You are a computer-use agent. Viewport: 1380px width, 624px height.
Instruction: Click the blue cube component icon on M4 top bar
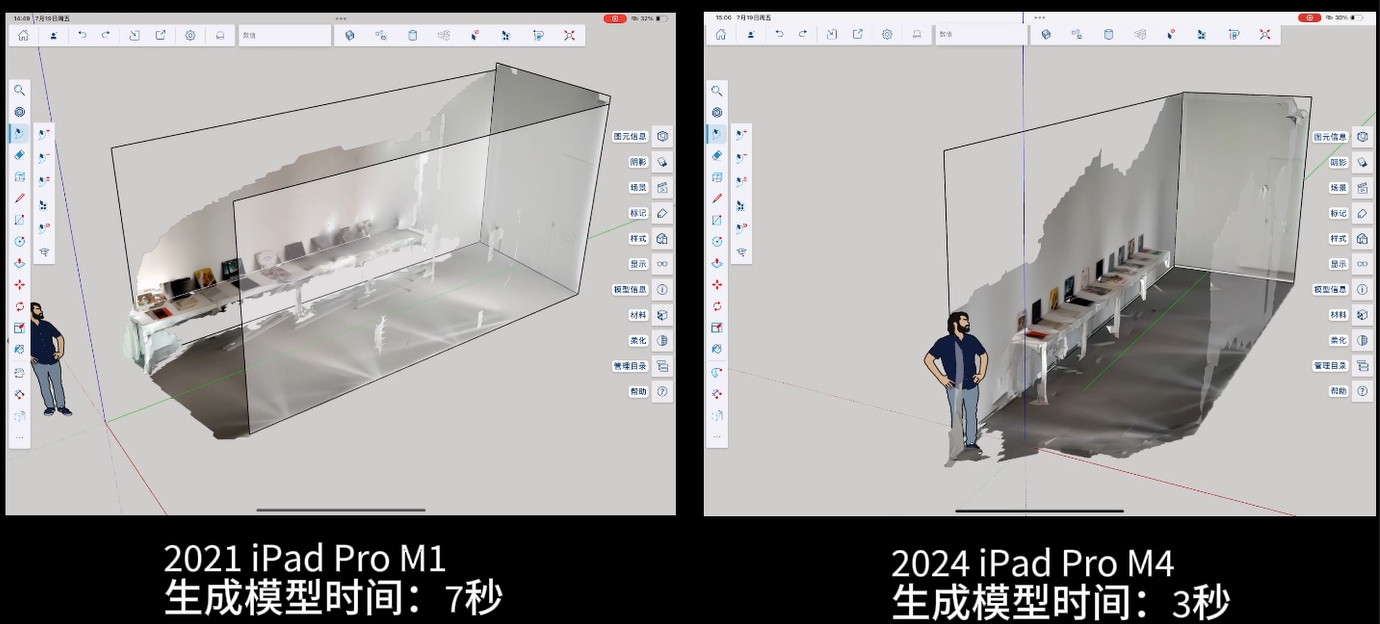[x=1046, y=34]
